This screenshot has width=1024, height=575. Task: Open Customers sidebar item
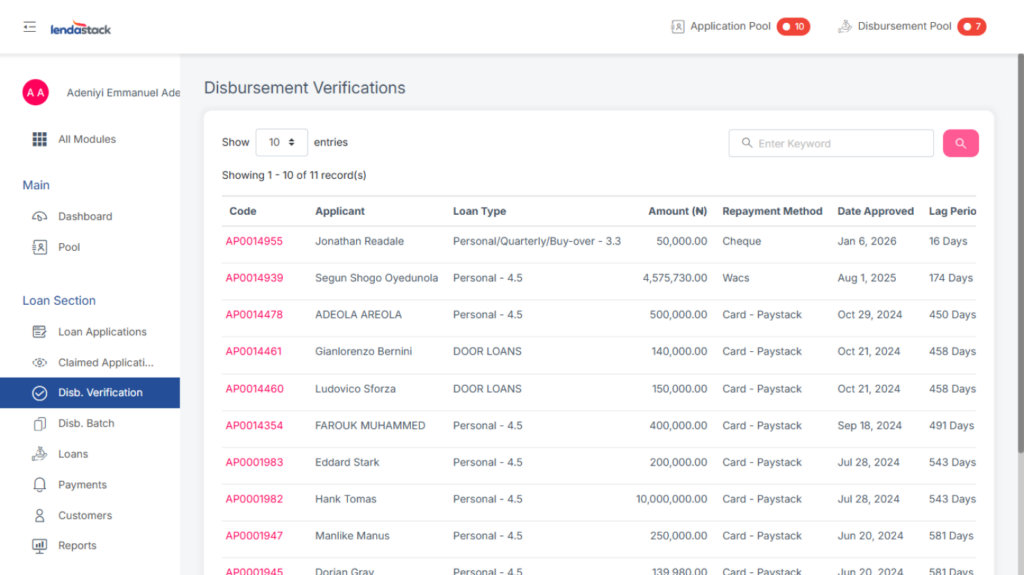coord(85,516)
